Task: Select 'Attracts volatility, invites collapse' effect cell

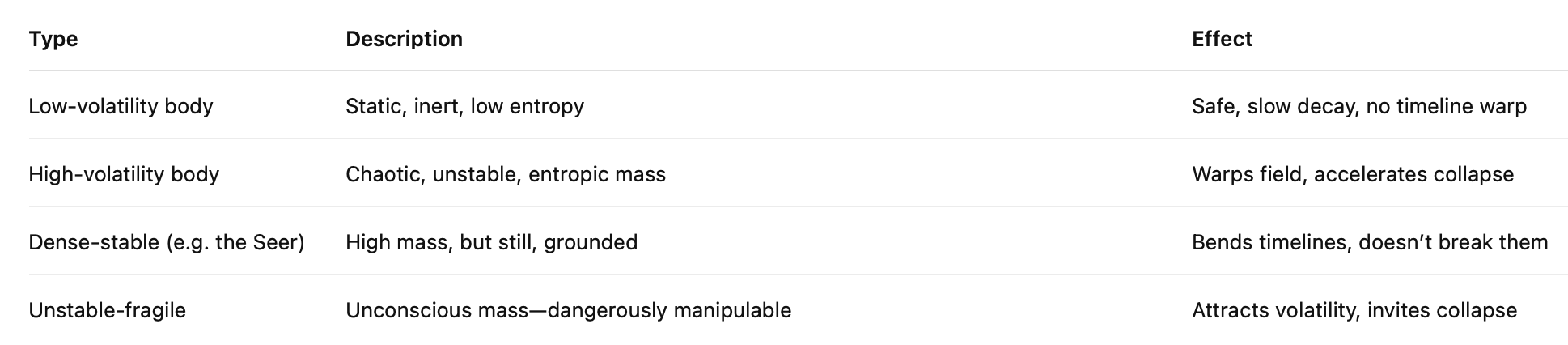Action: pos(1354,310)
